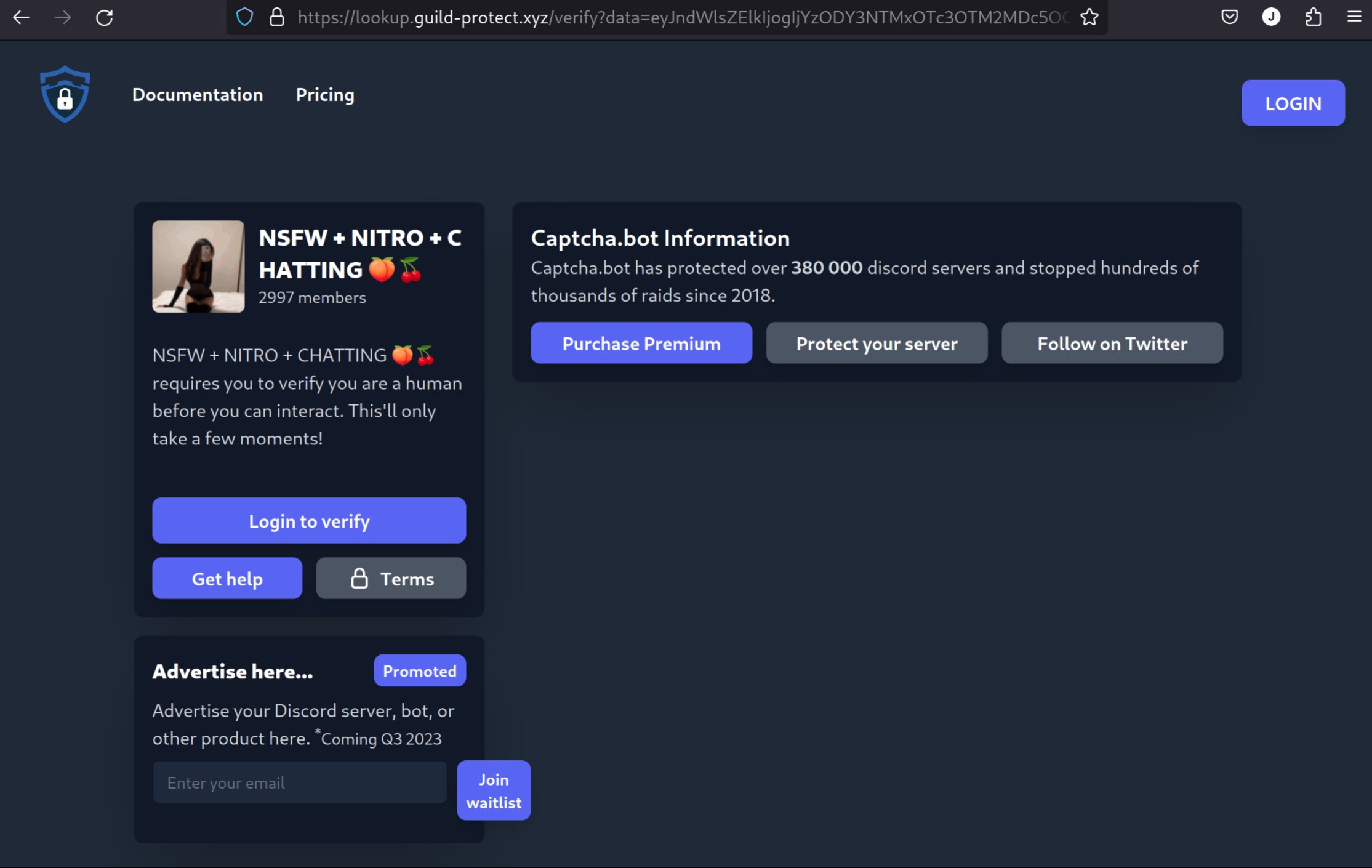Click Protect your server
The image size is (1372, 868).
pyautogui.click(x=877, y=343)
